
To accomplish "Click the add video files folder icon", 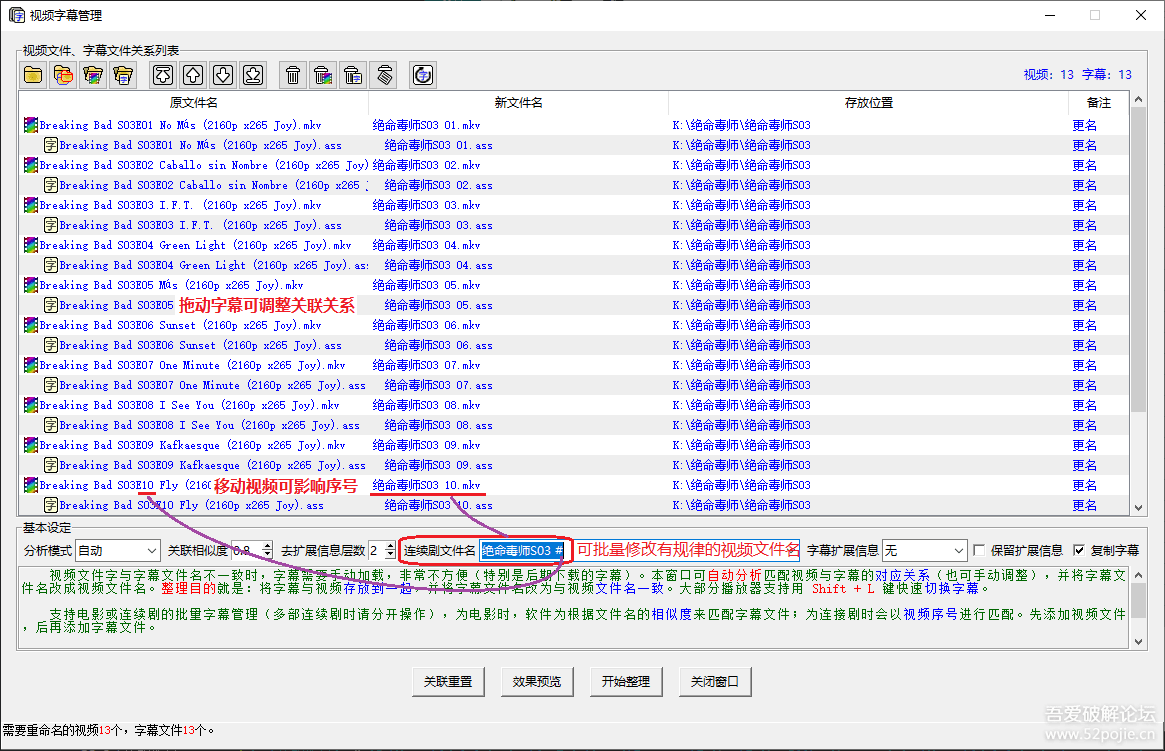I will (93, 74).
